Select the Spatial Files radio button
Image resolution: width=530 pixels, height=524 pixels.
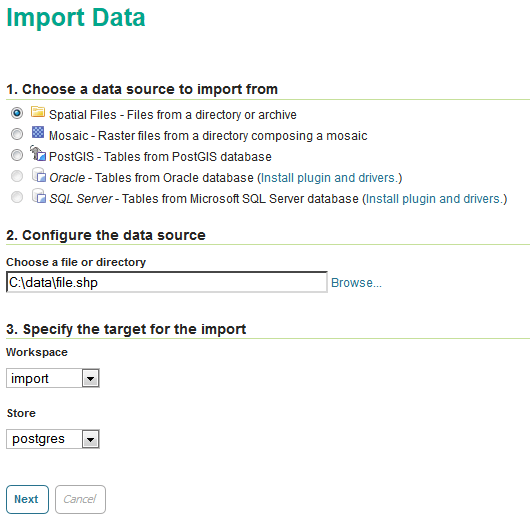tap(17, 113)
